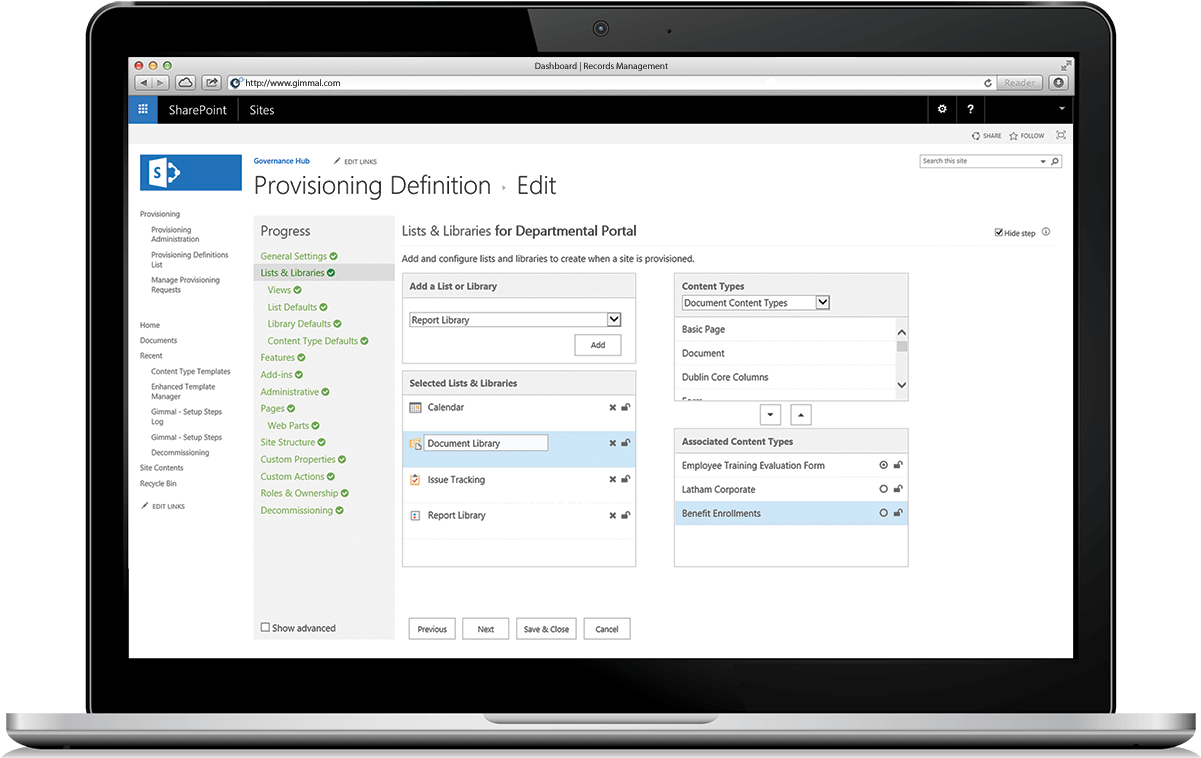The image size is (1201, 758).
Task: Click the move up arrow button
Action: tap(801, 414)
